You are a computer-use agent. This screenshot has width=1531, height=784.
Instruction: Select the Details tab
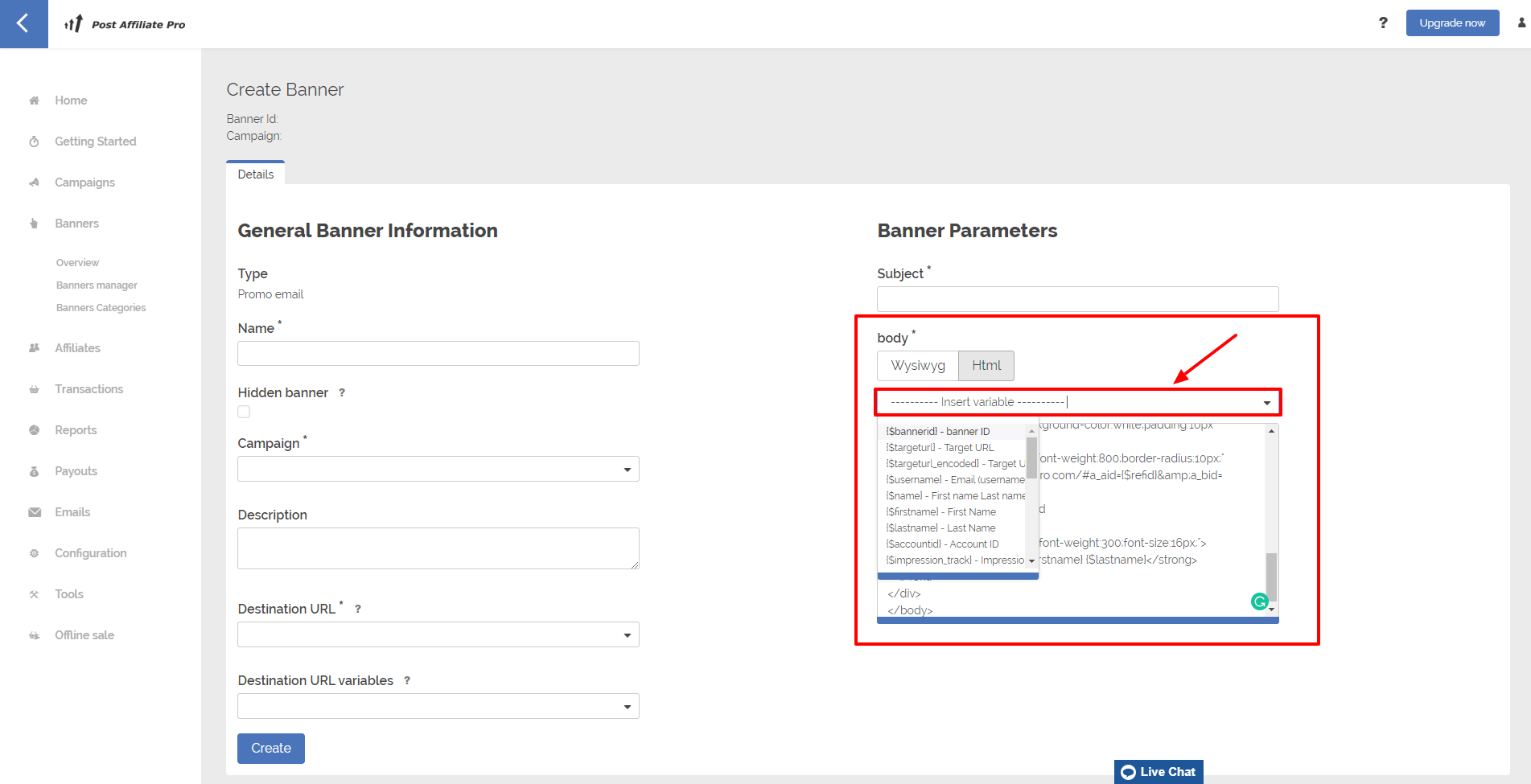(256, 174)
